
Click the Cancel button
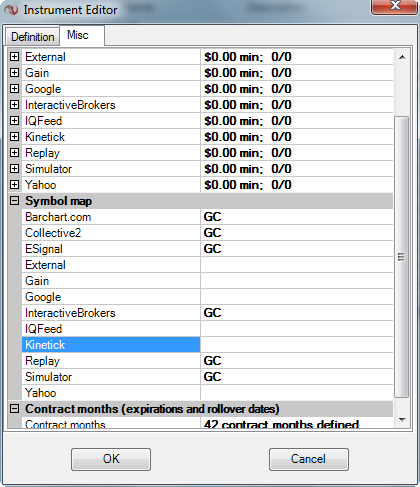[309, 459]
